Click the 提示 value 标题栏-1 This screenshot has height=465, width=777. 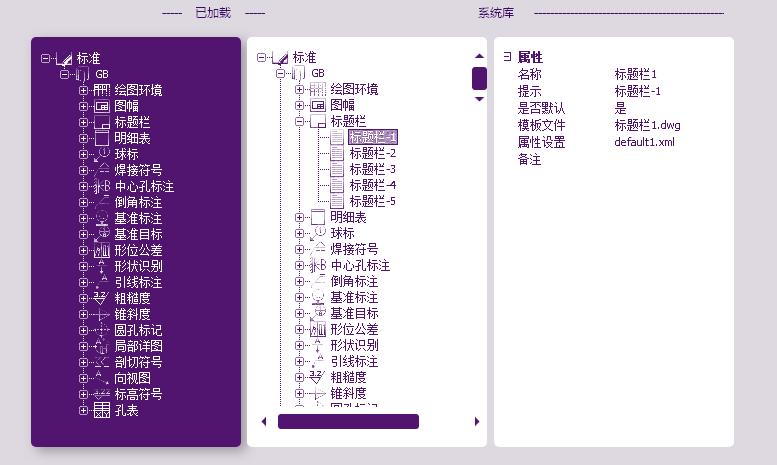tap(637, 91)
